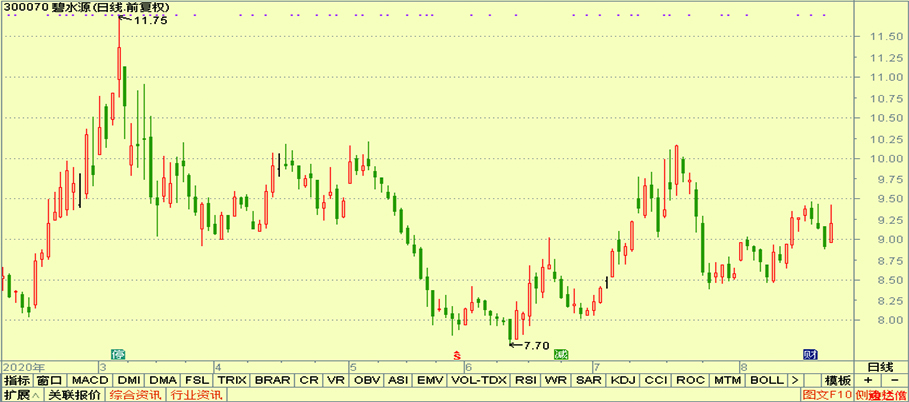Screen dimensions: 909x402
Task: Click the 2020年 date axis label
Action: click(x=24, y=368)
